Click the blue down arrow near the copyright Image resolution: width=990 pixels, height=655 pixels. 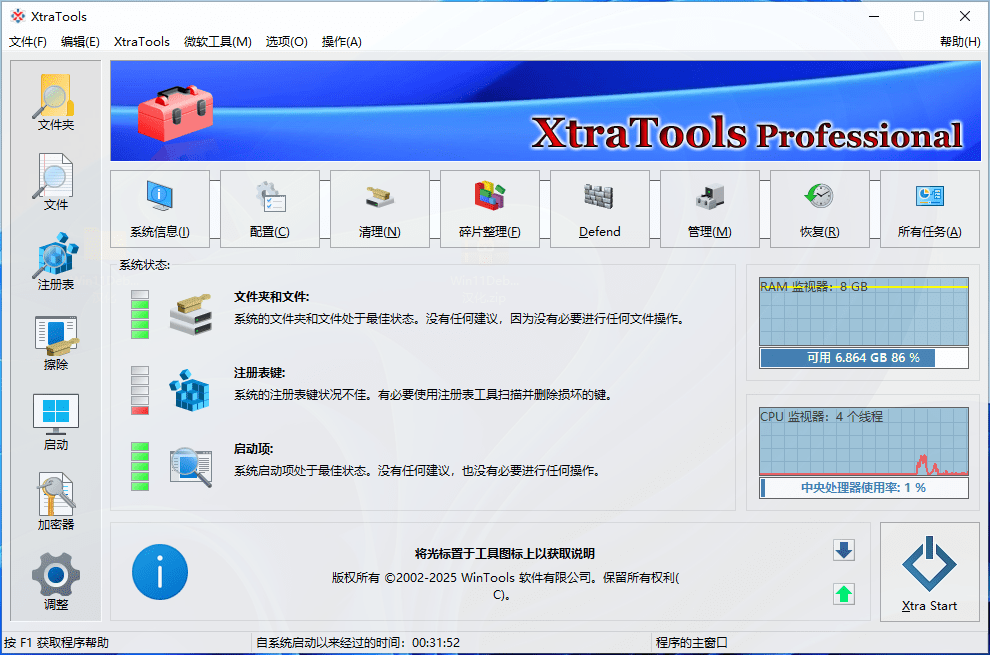click(x=843, y=551)
